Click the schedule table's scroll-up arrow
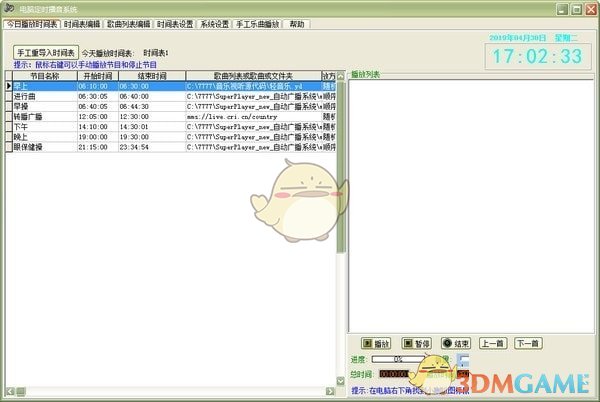 [x=340, y=75]
